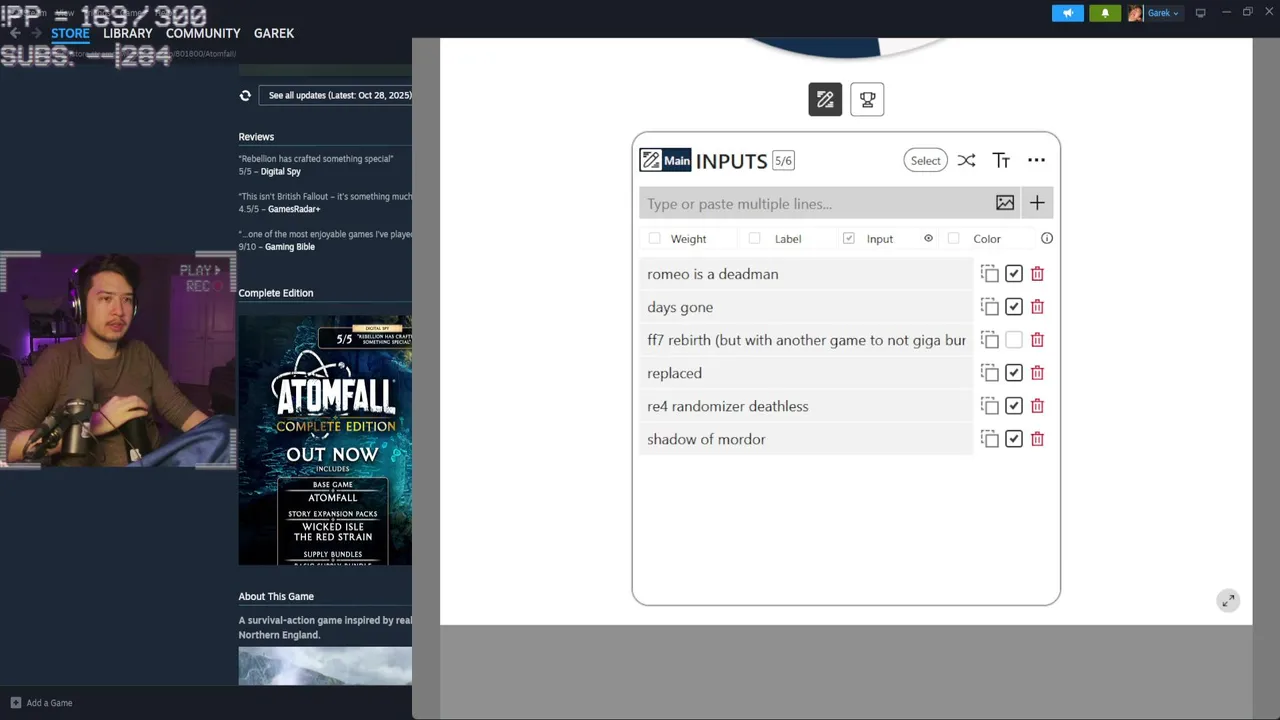Delete the 'replaced' entry
This screenshot has height=720, width=1280.
[1037, 372]
